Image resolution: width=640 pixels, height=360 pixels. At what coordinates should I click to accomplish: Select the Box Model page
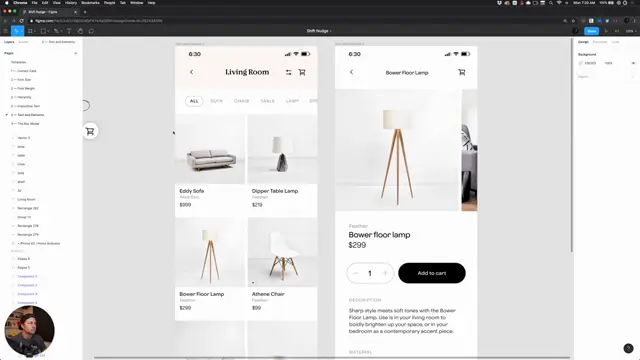(25, 124)
